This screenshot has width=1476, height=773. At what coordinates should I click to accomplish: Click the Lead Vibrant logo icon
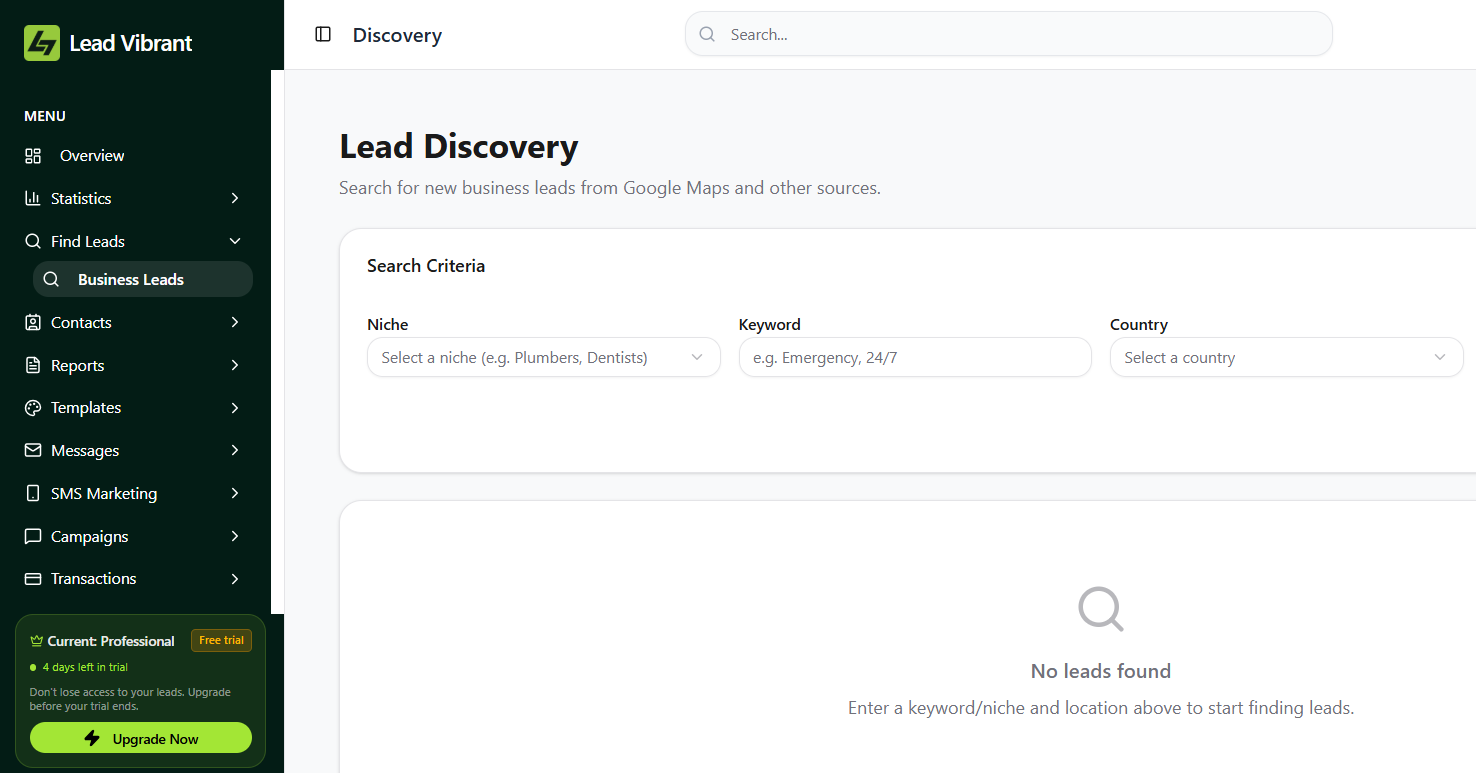click(x=42, y=43)
